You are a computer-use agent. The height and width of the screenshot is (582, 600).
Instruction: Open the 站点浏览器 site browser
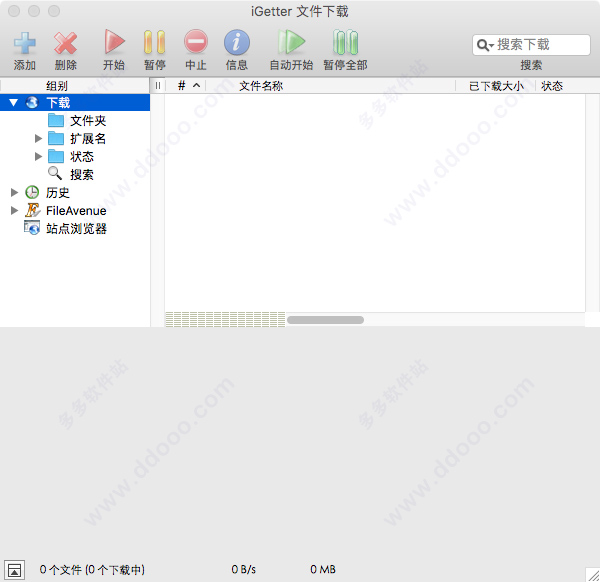pos(76,228)
